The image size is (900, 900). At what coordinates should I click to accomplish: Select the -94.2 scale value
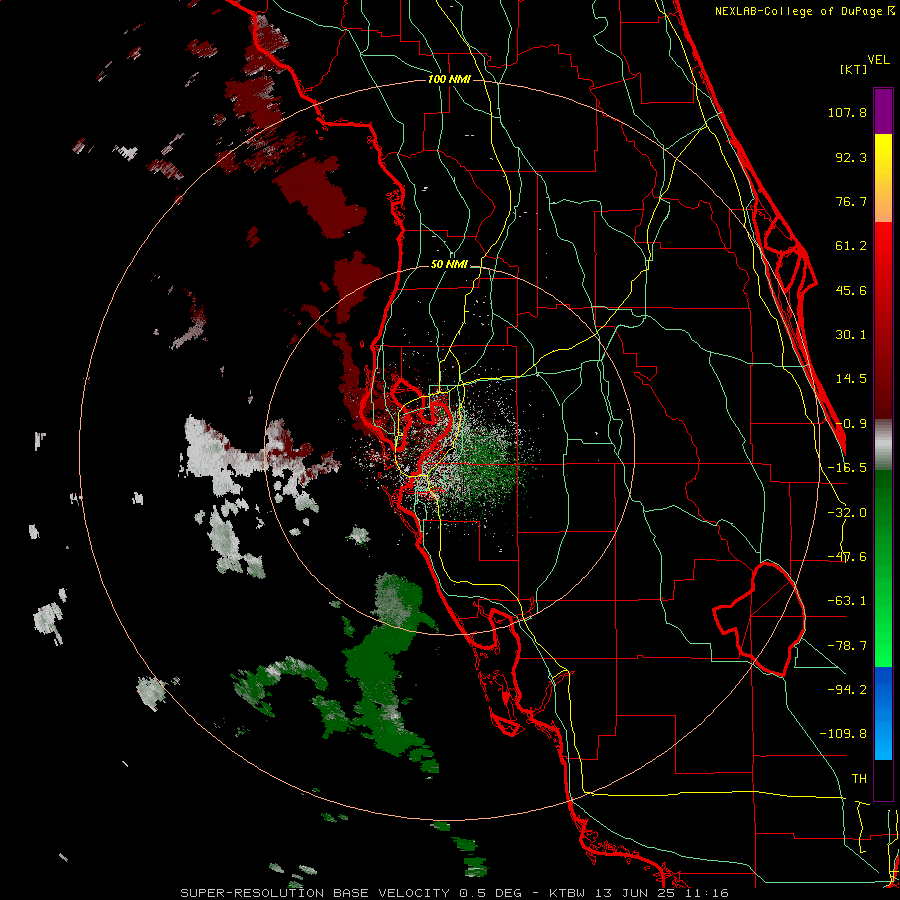click(847, 689)
